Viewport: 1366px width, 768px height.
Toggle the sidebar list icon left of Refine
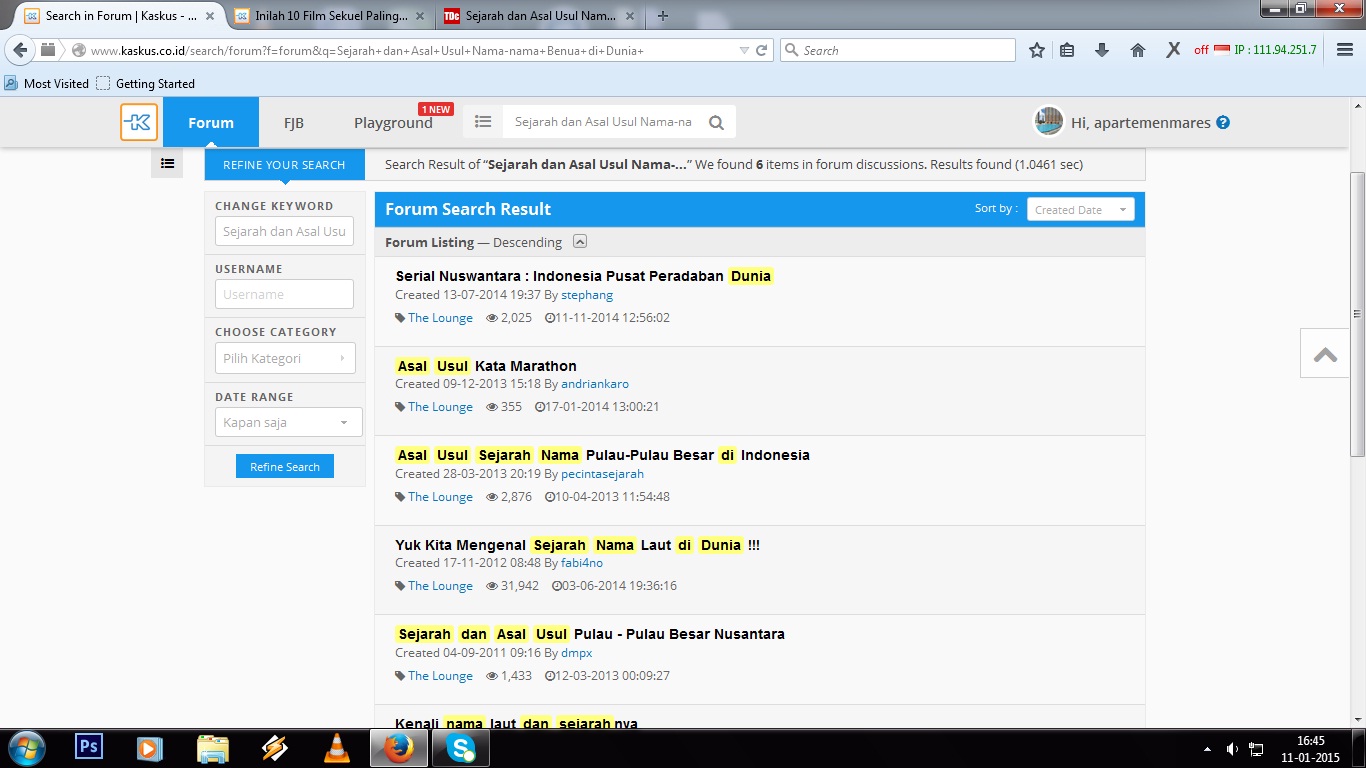click(167, 164)
